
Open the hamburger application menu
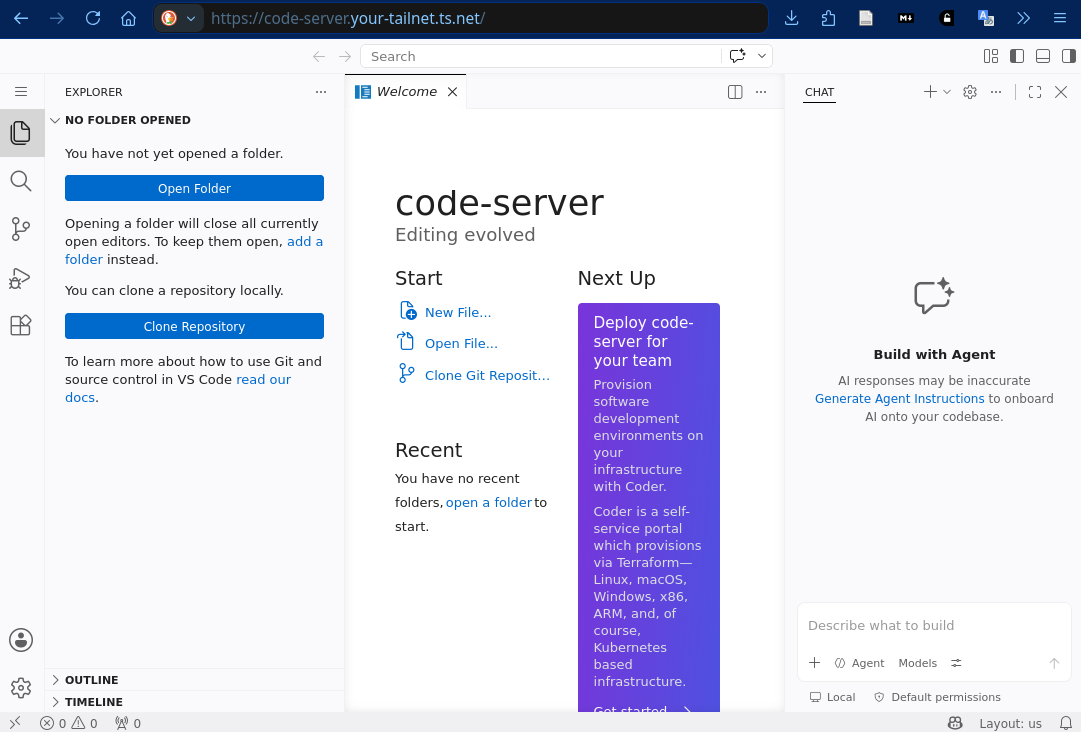coord(21,92)
